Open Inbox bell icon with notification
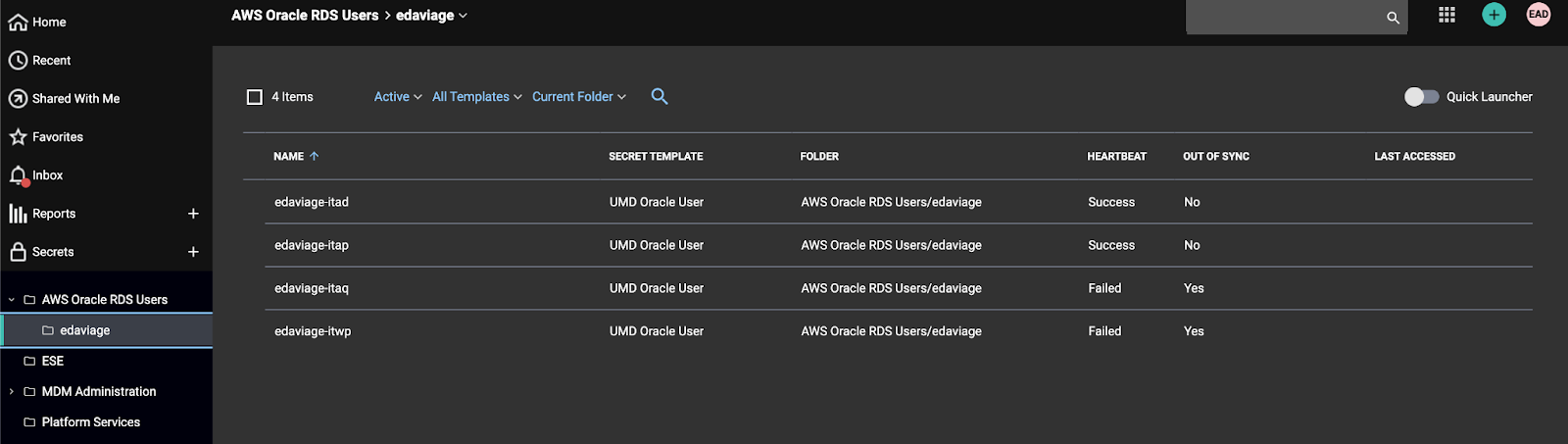The image size is (1568, 444). [x=18, y=175]
